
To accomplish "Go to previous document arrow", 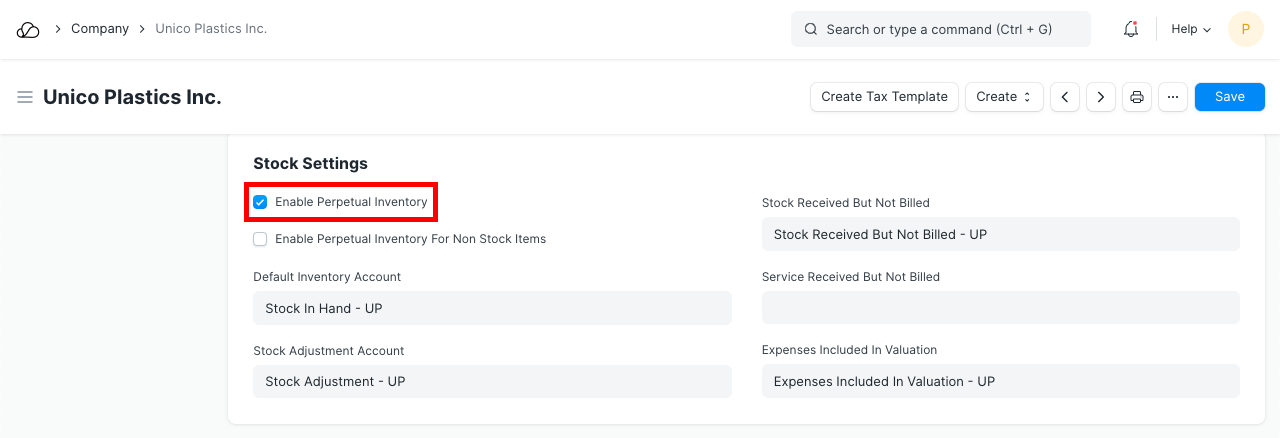I will pos(1065,97).
